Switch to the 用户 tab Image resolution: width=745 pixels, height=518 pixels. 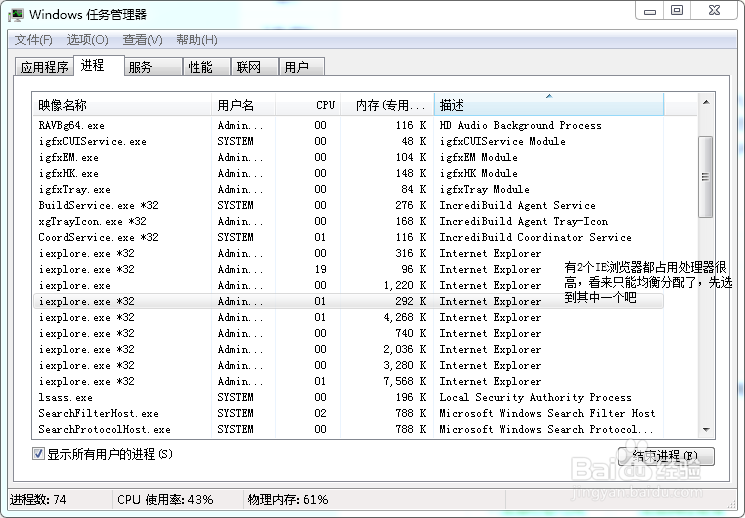pos(302,67)
